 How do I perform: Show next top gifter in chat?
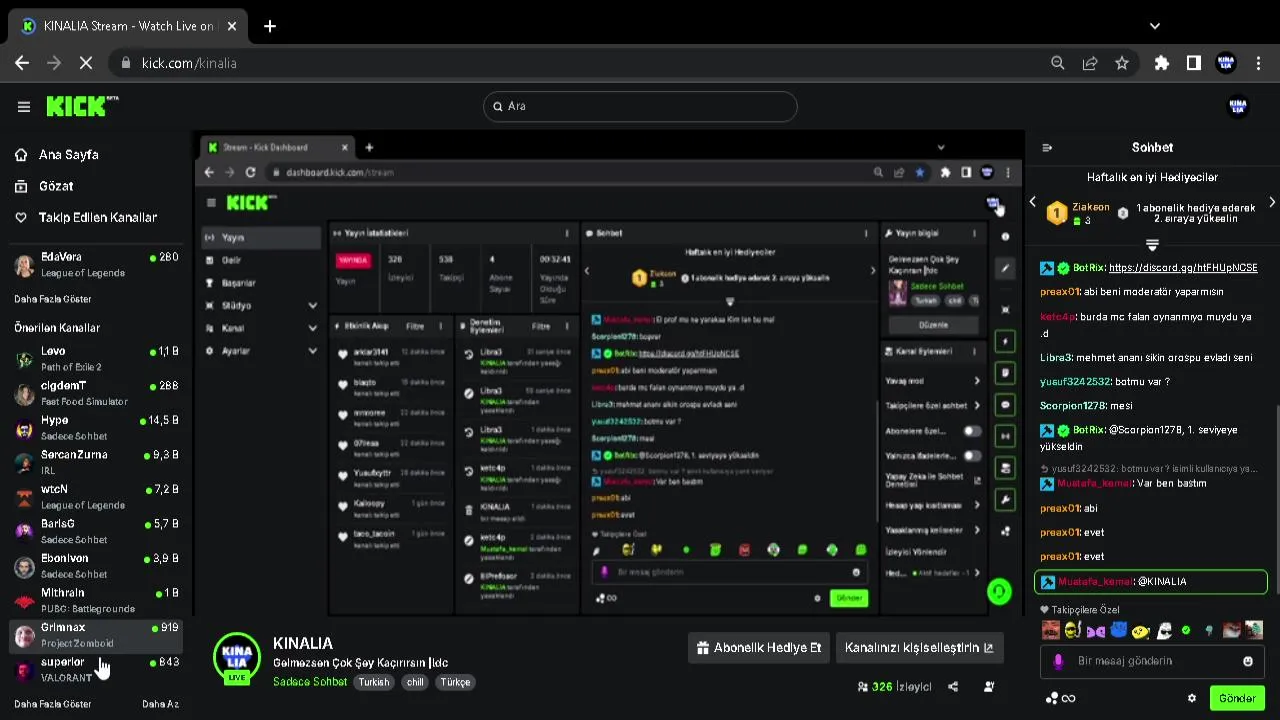(1272, 202)
